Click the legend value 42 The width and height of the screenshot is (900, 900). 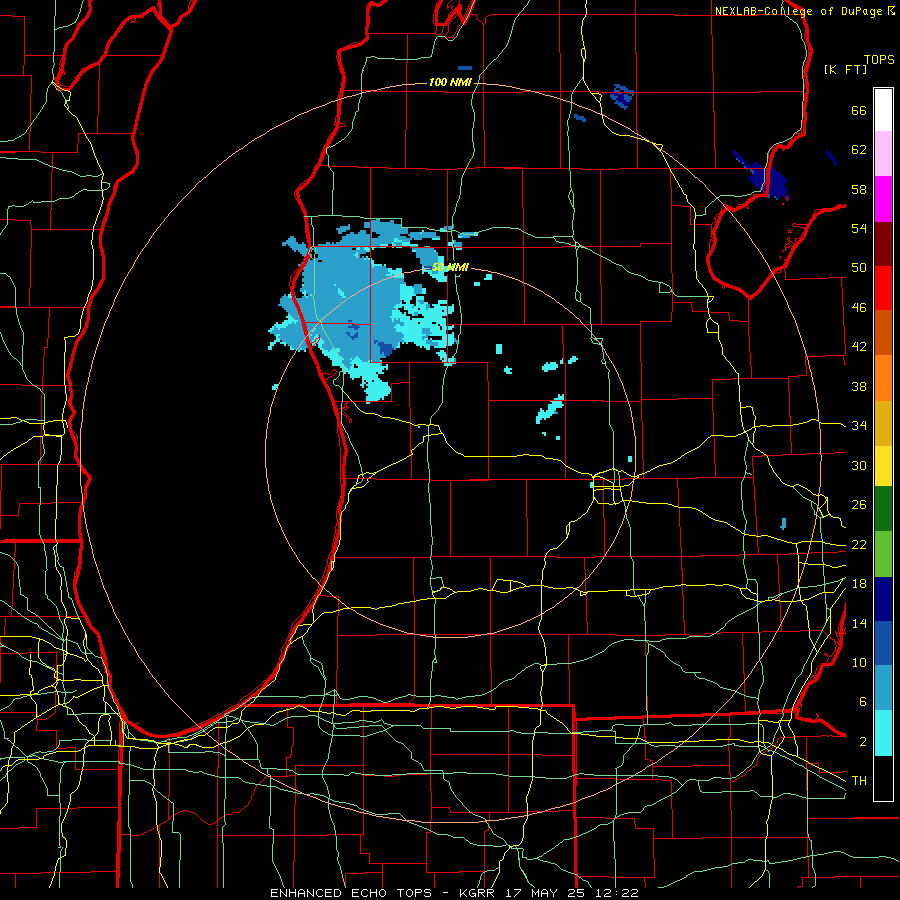pyautogui.click(x=859, y=347)
